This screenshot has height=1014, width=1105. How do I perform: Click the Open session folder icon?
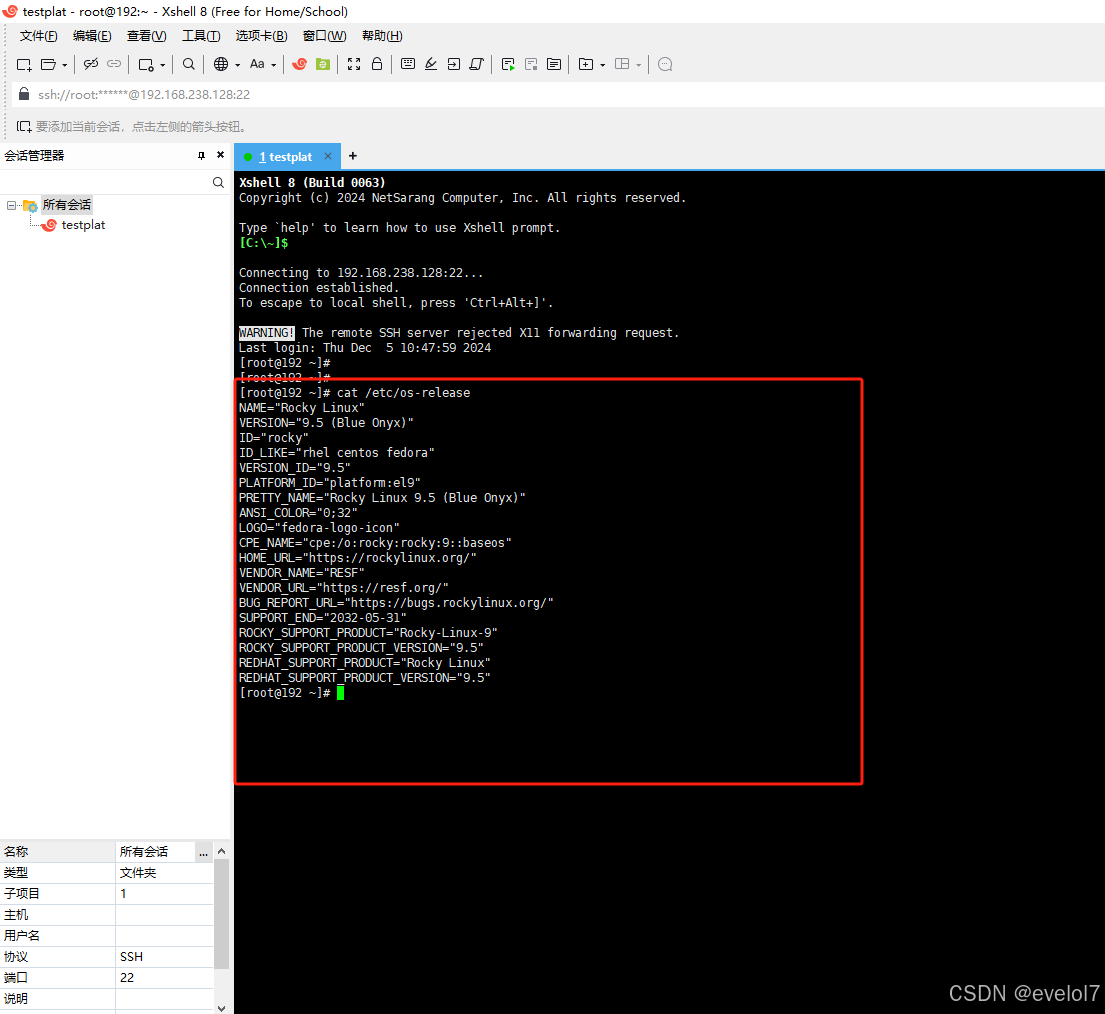pyautogui.click(x=48, y=64)
